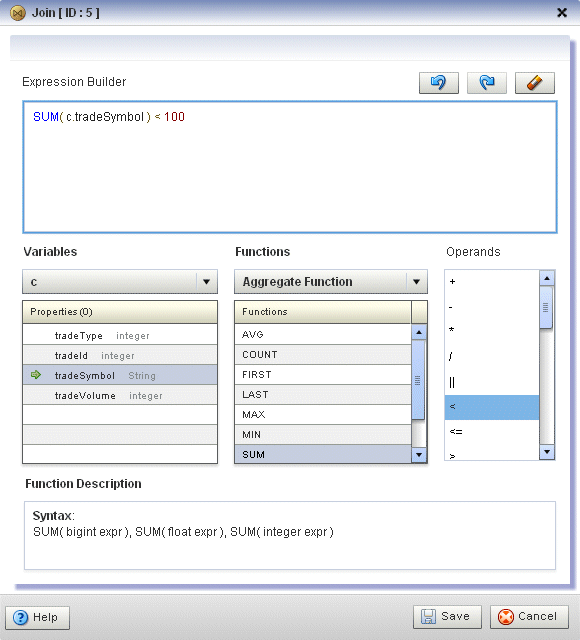The image size is (580, 640).
Task: Insert the minus operand
Action: pyautogui.click(x=491, y=307)
